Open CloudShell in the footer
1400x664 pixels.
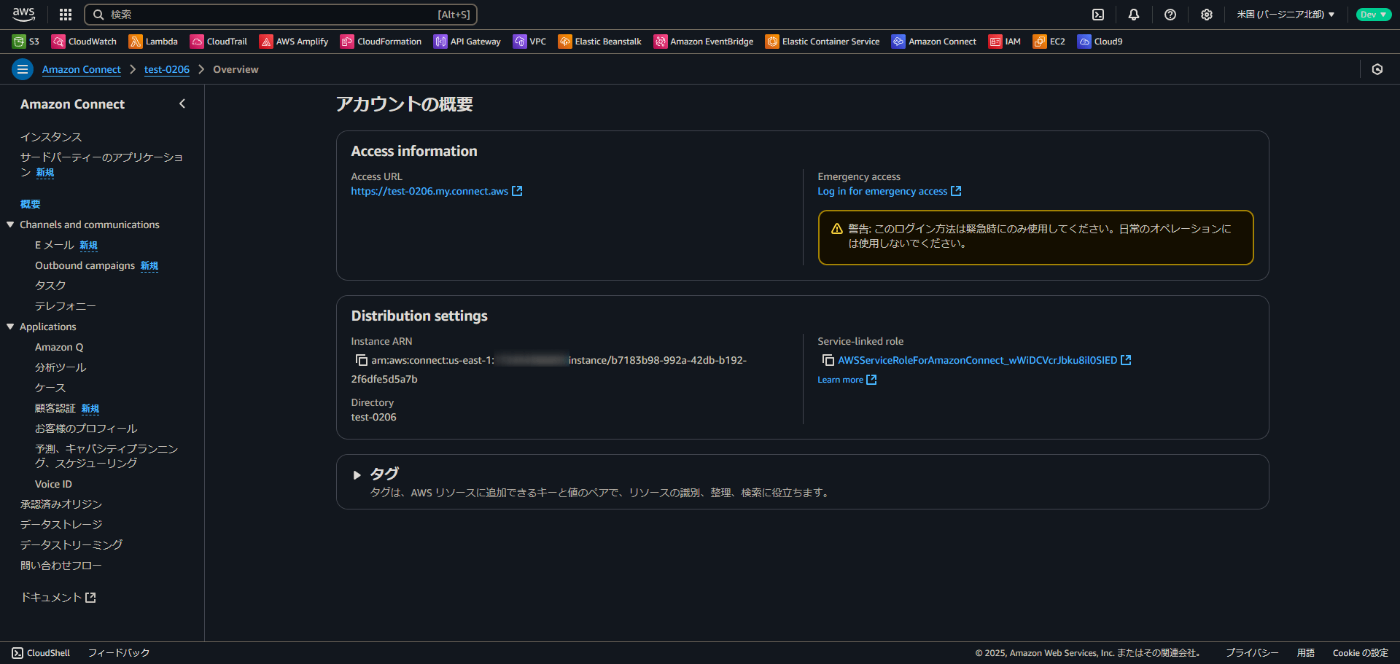point(41,653)
